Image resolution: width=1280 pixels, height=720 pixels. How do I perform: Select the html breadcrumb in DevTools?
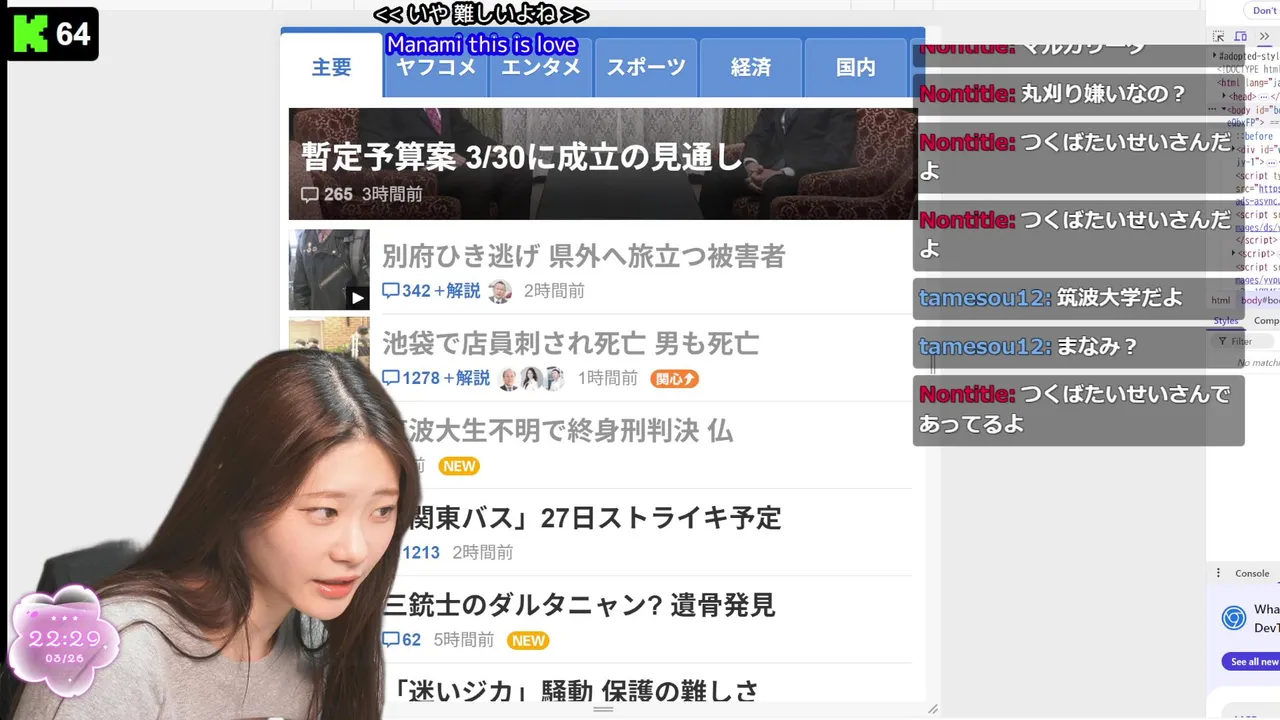(x=1221, y=300)
